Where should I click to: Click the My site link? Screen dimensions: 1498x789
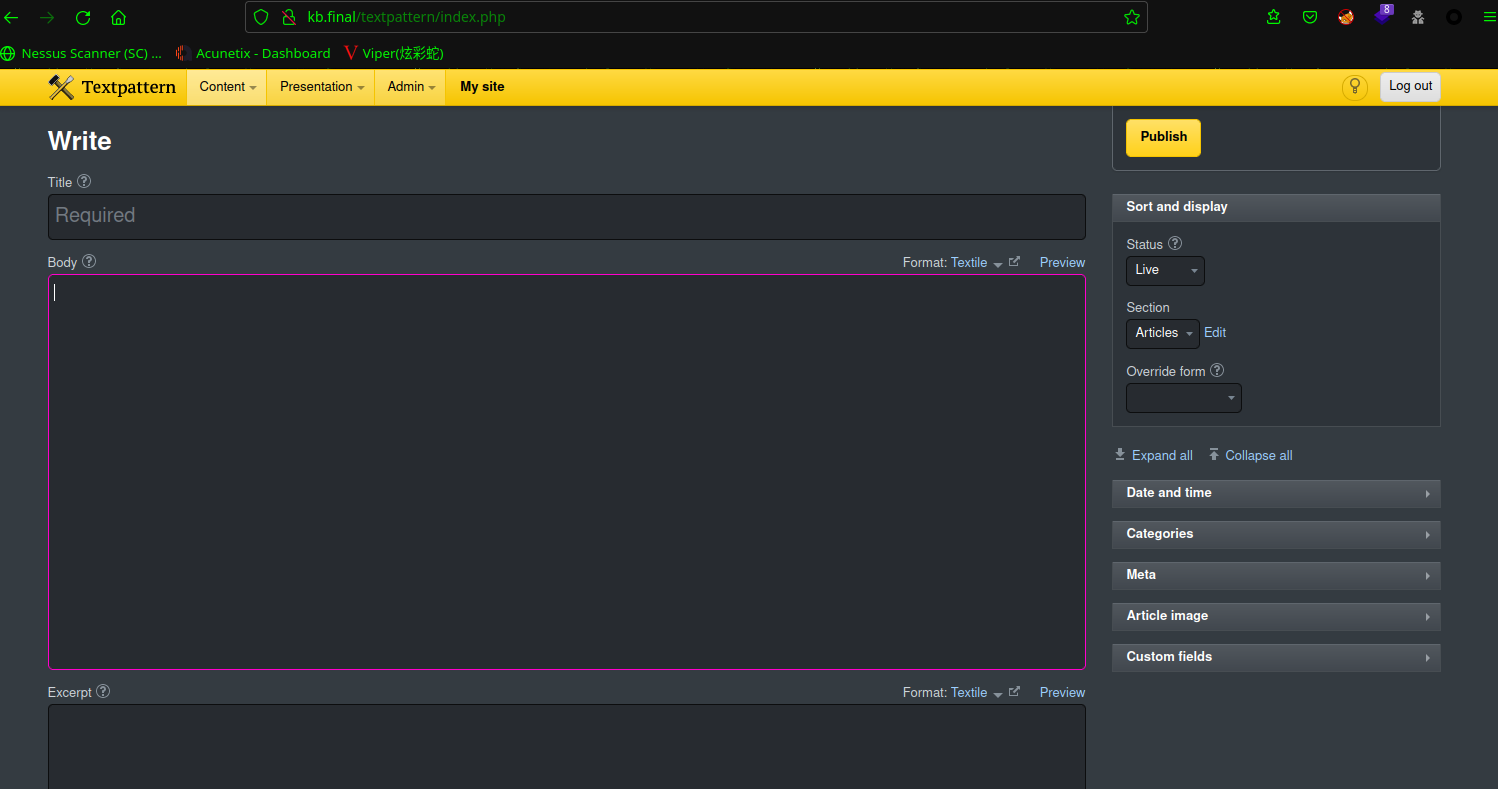pyautogui.click(x=482, y=87)
